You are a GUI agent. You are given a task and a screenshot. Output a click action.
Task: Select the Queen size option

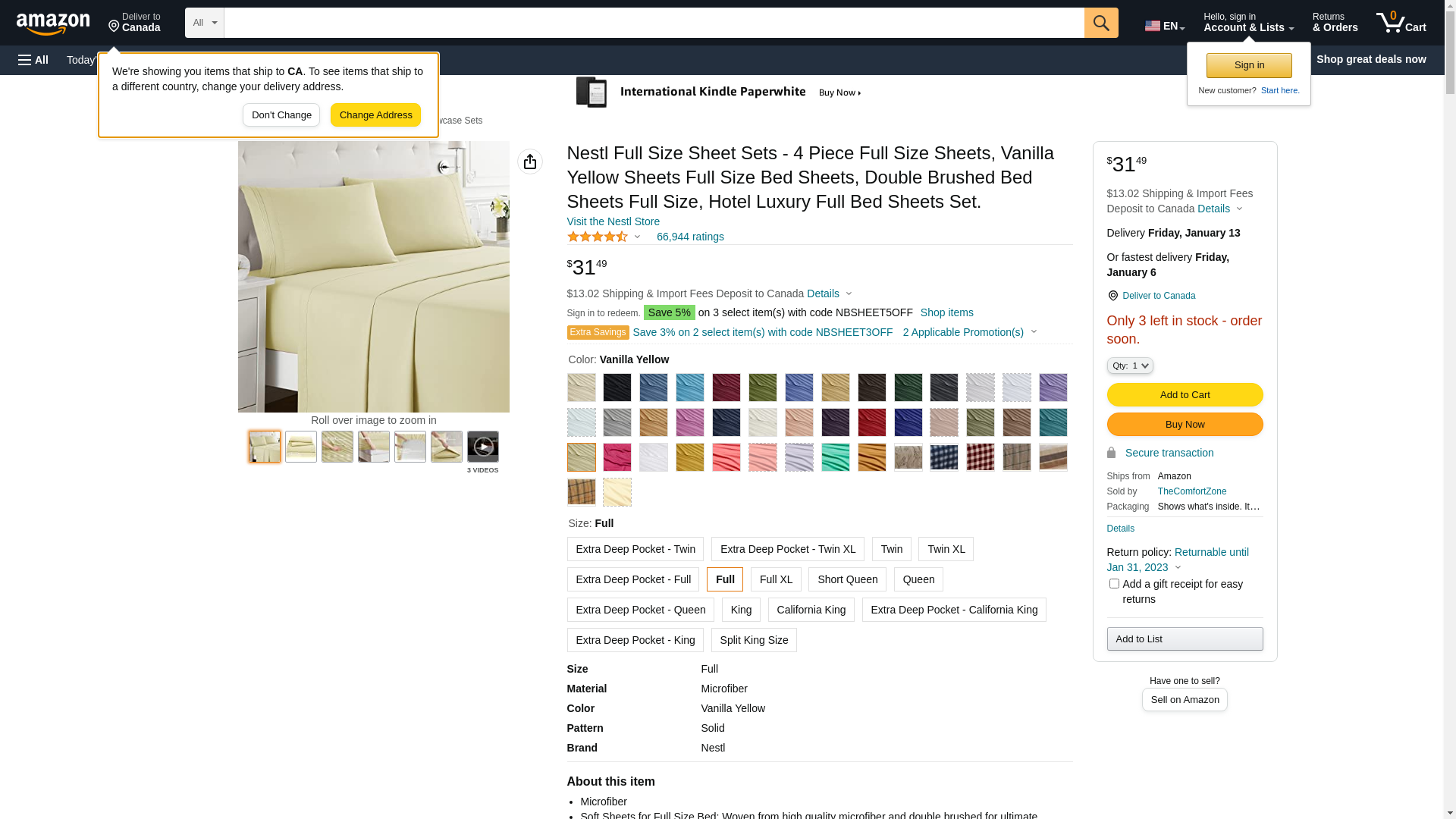coord(918,579)
